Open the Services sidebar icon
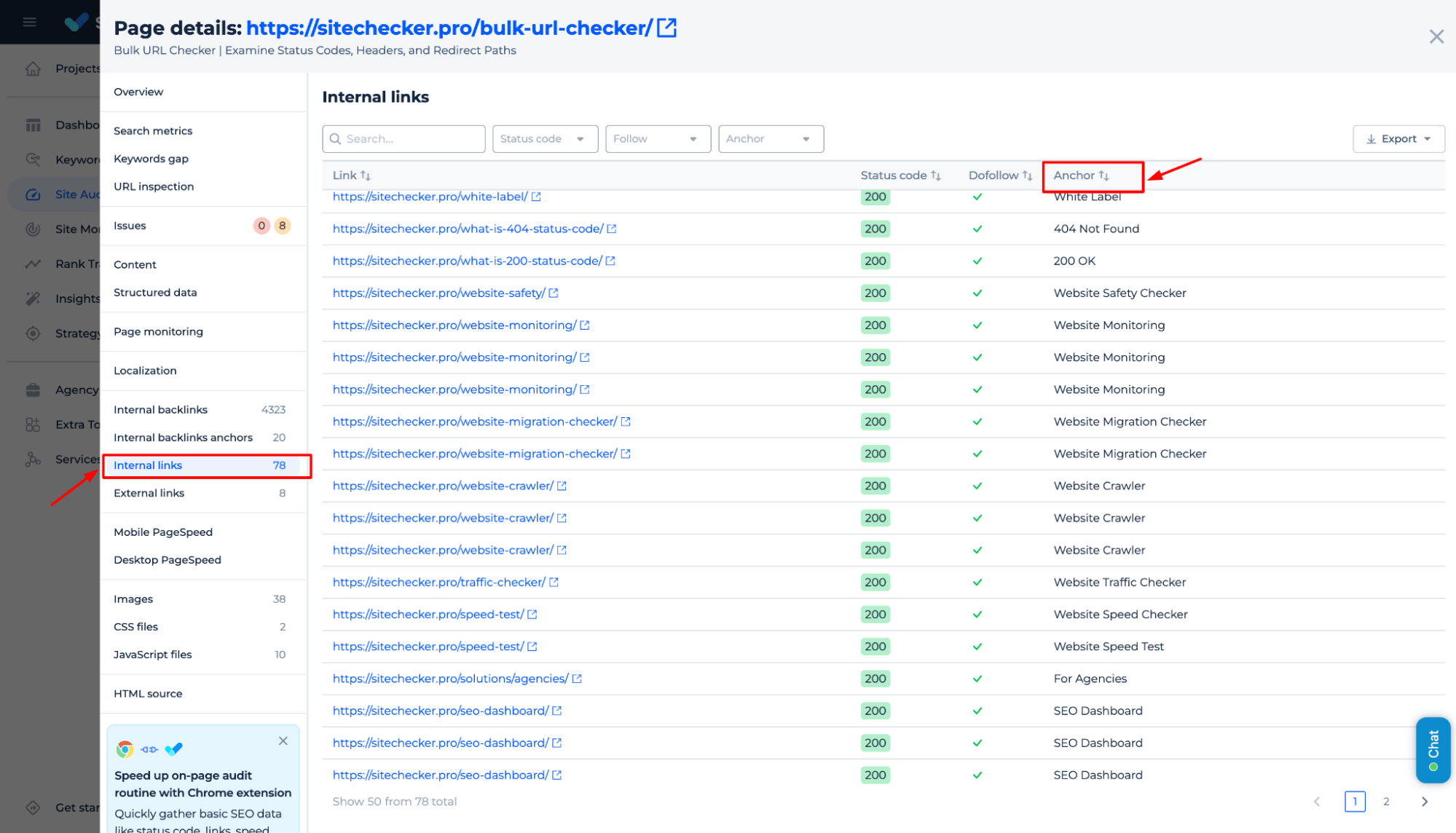 33,459
